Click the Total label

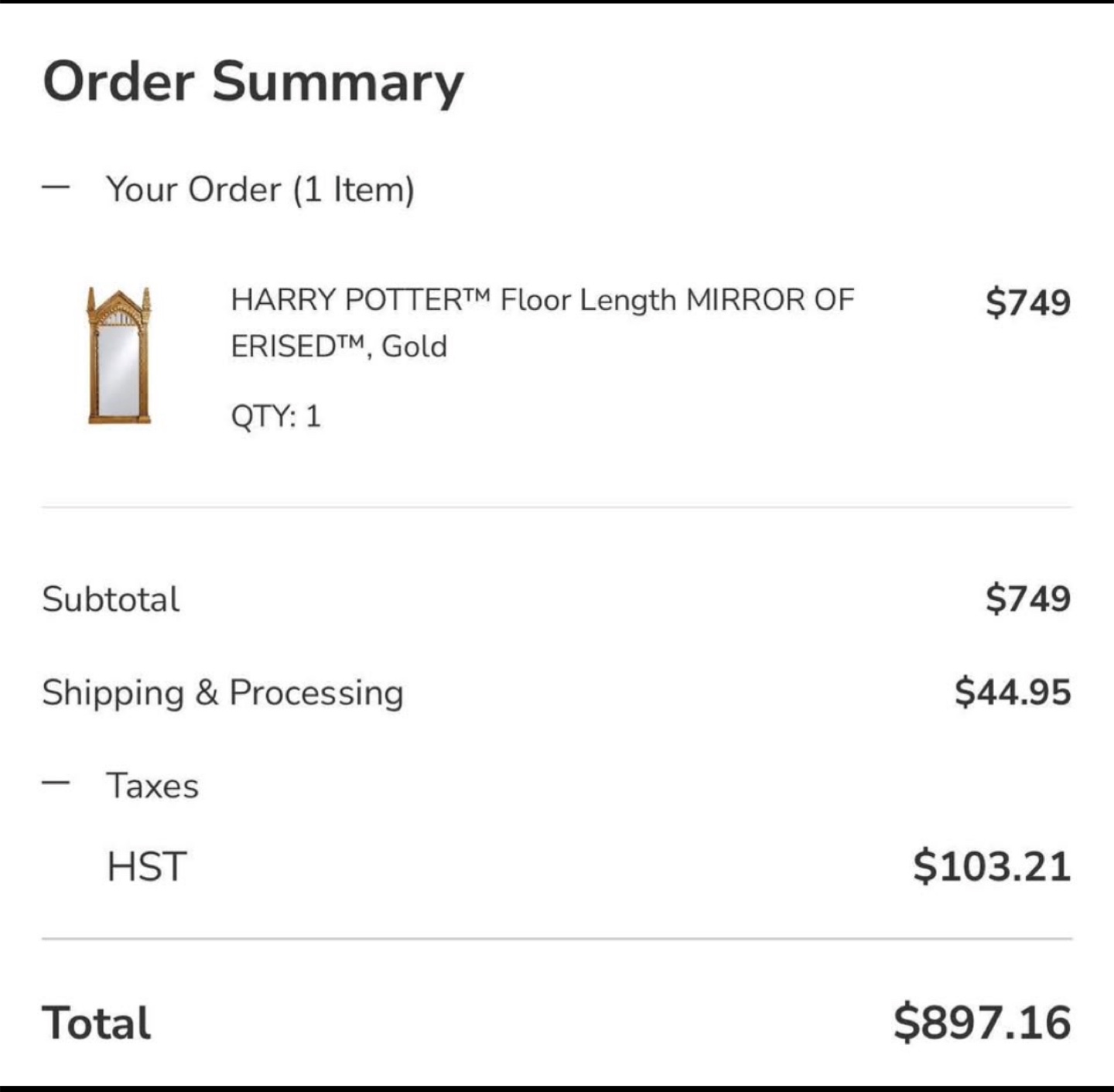point(97,1023)
